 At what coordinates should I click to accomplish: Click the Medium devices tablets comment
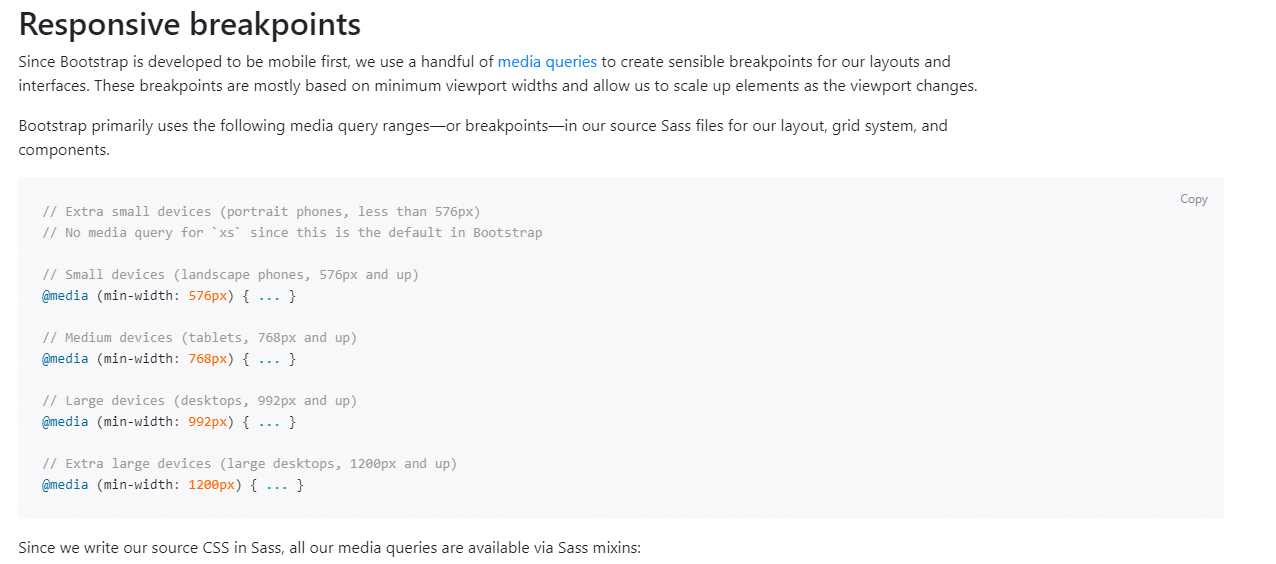click(x=200, y=338)
